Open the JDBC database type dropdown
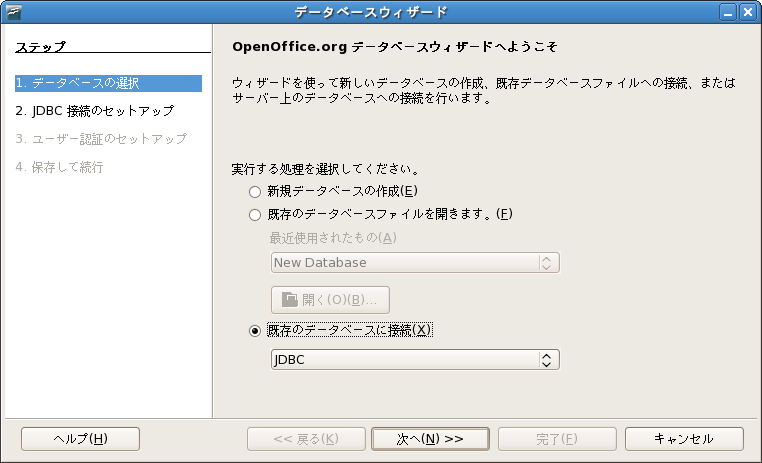This screenshot has height=463, width=762. click(x=415, y=360)
